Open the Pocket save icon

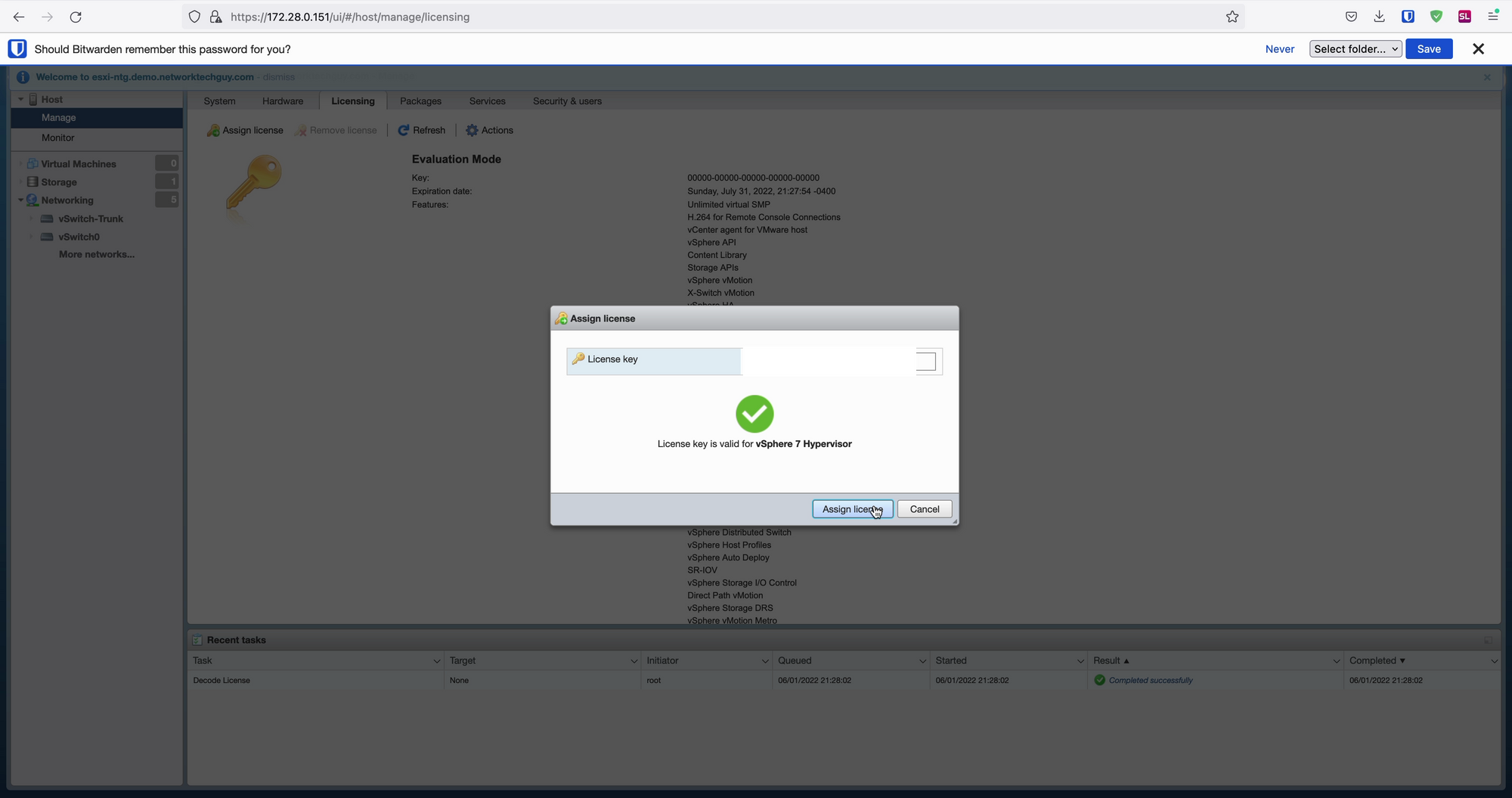pyautogui.click(x=1351, y=17)
